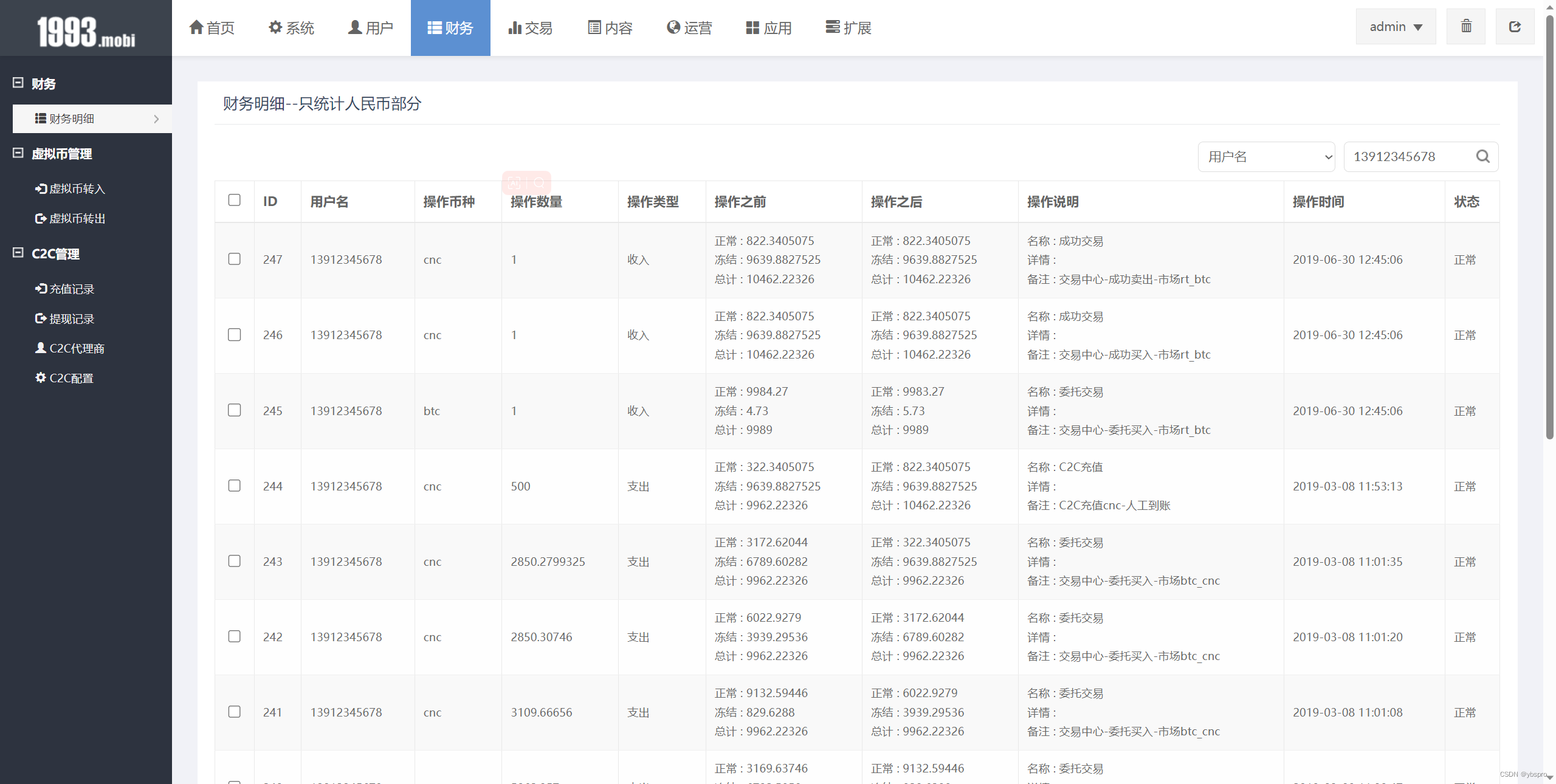The width and height of the screenshot is (1556, 784).
Task: Switch to the 运营 top menu
Action: pyautogui.click(x=689, y=28)
